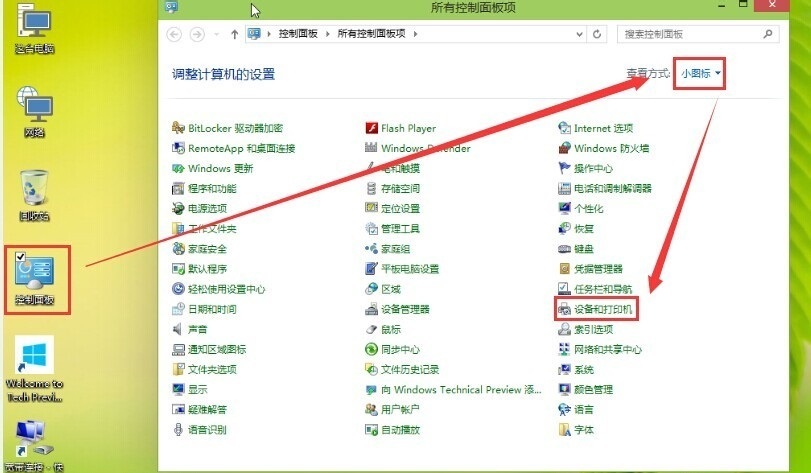Select the 回收站 desktop icon
The image size is (811, 473).
pyautogui.click(x=35, y=195)
